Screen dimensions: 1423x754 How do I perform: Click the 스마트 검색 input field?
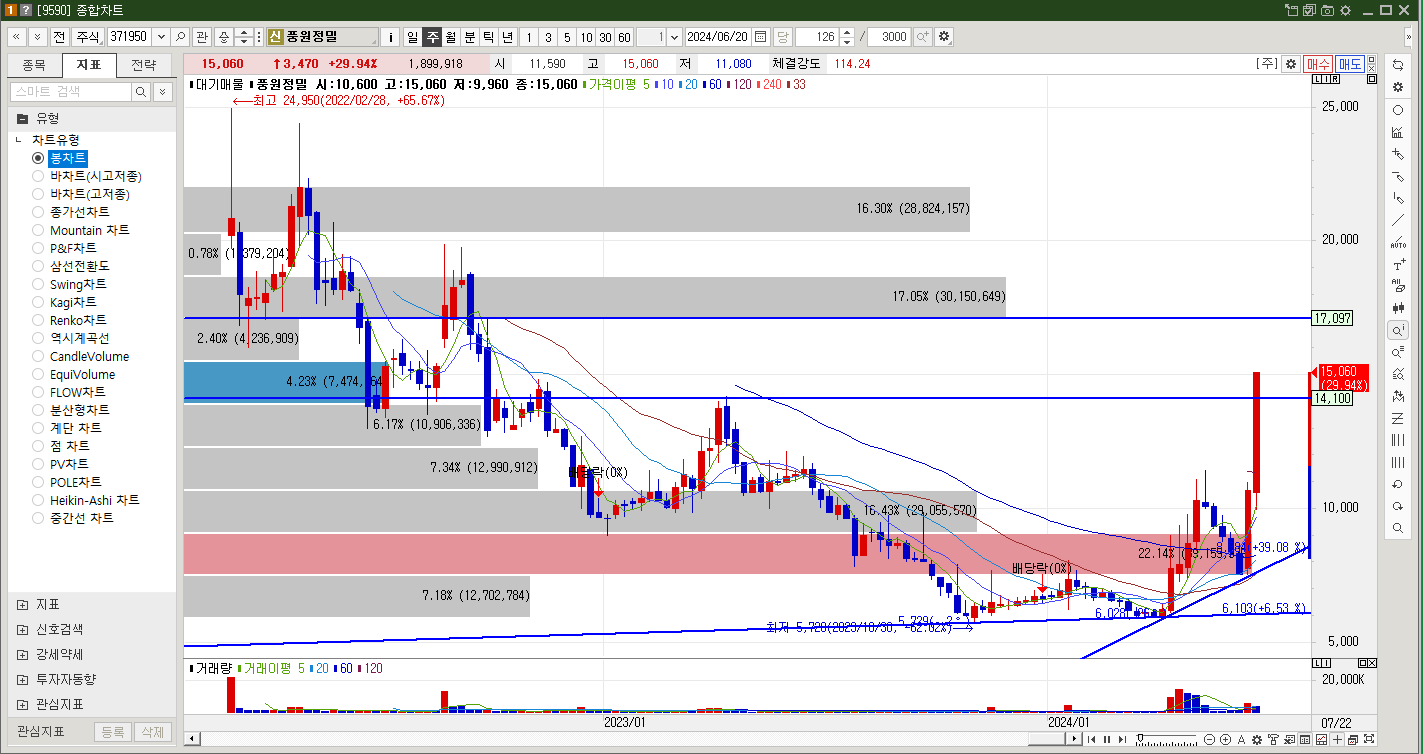71,91
